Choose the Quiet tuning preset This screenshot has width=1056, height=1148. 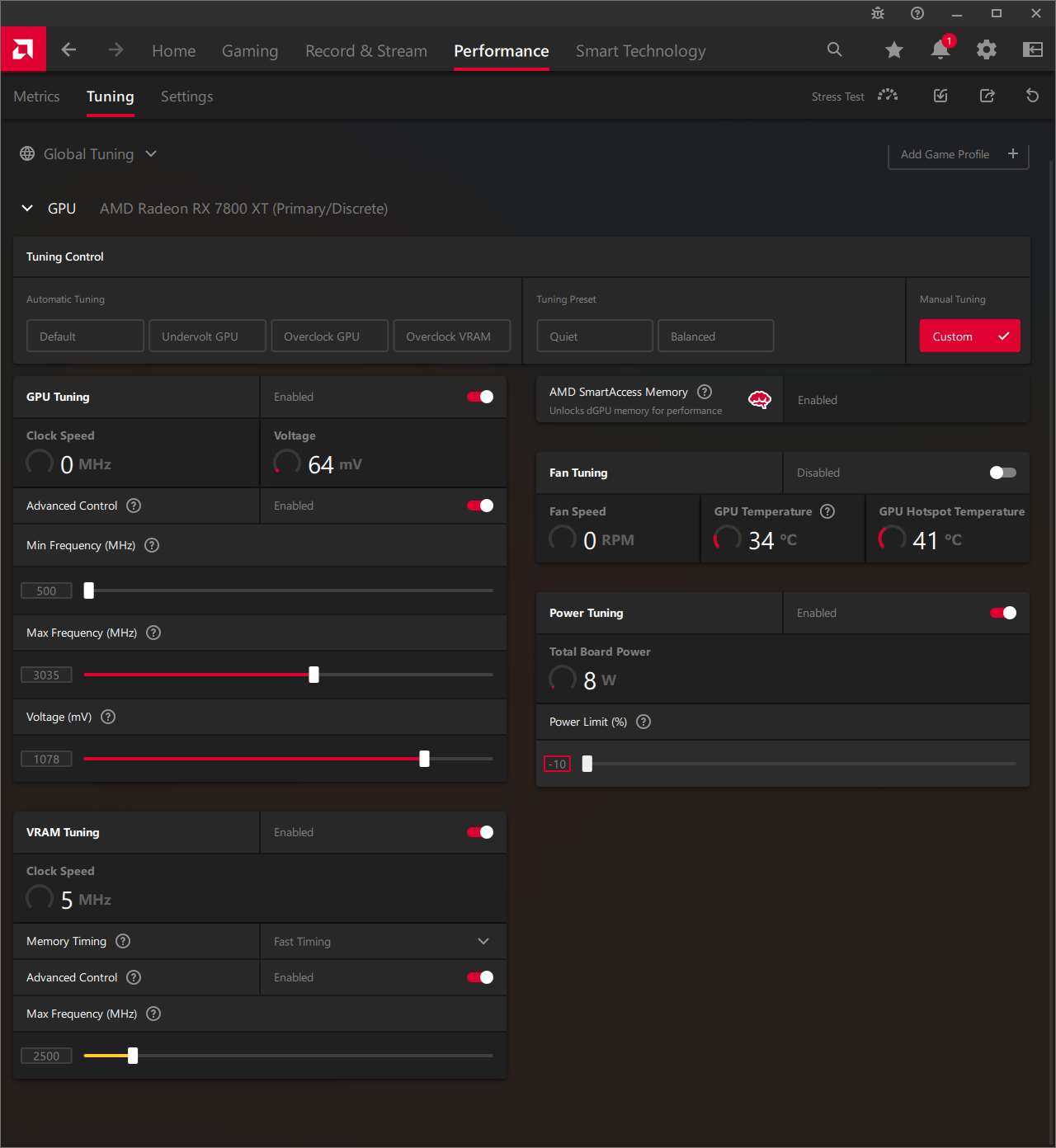coord(595,336)
